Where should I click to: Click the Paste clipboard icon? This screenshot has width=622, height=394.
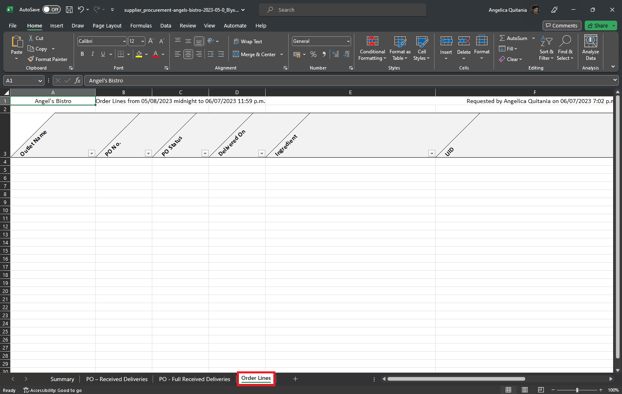tap(17, 42)
